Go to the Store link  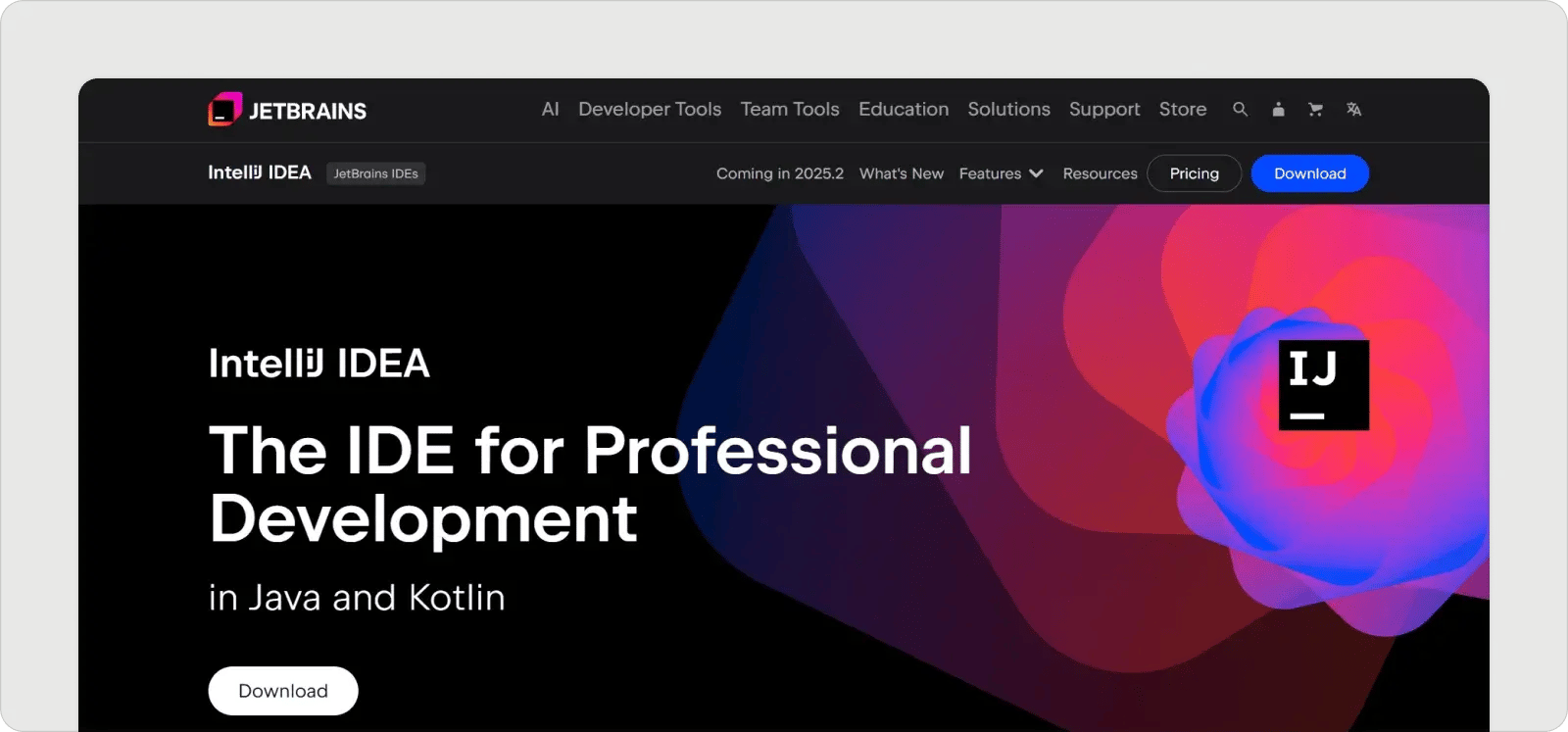tap(1183, 110)
